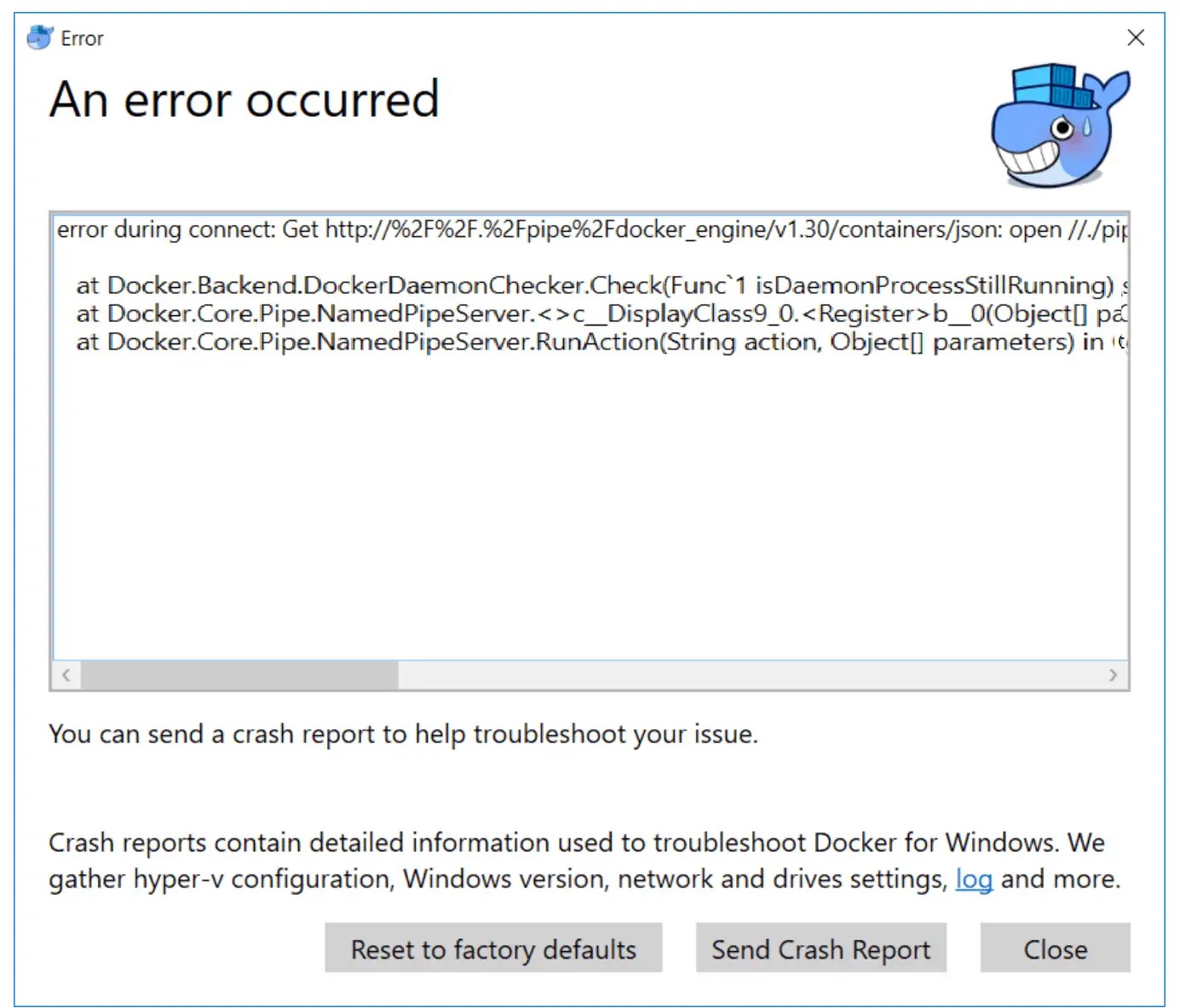This screenshot has width=1180, height=1008.
Task: Click the horizontal scrollbar right arrow
Action: (x=1113, y=675)
